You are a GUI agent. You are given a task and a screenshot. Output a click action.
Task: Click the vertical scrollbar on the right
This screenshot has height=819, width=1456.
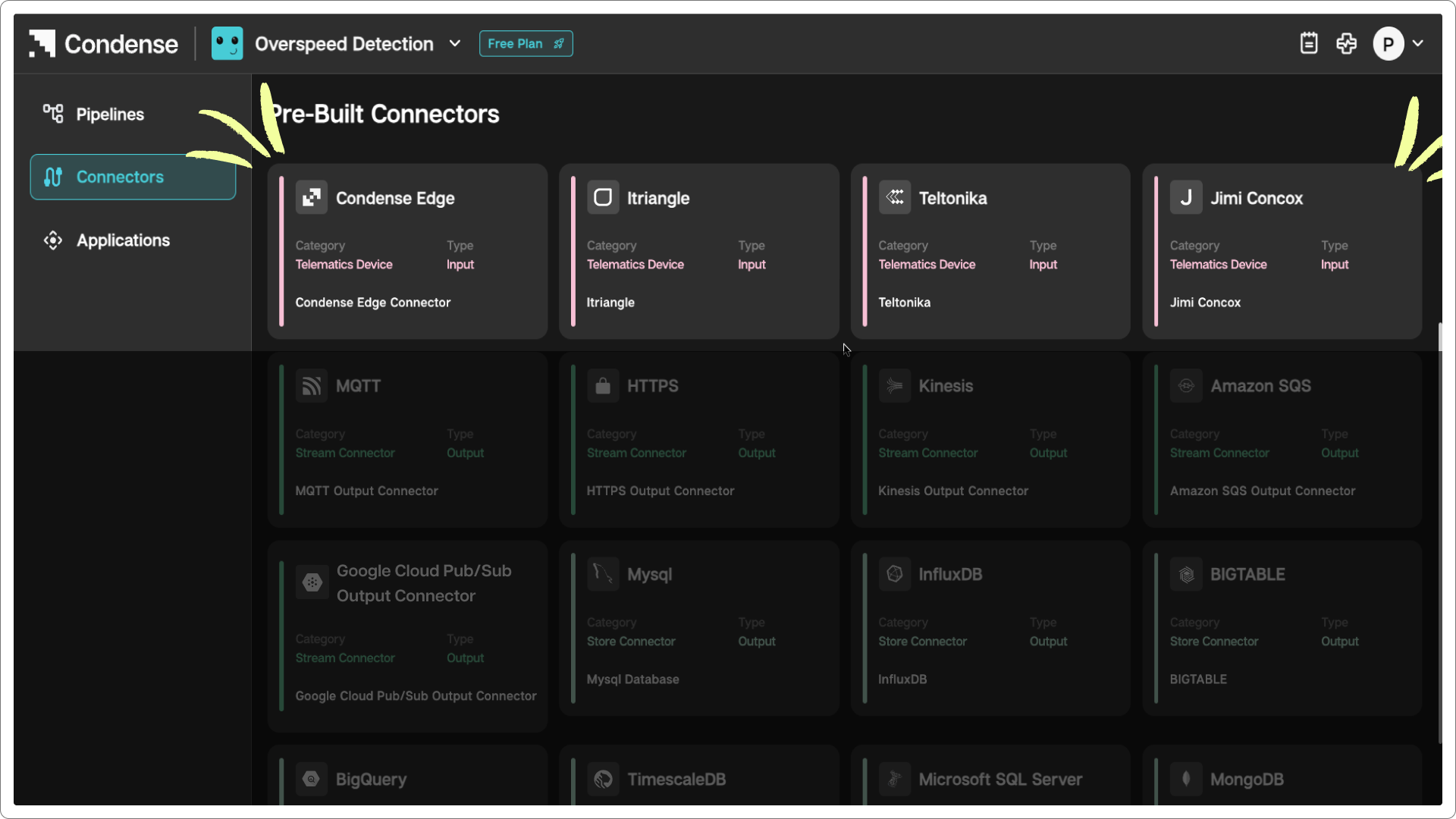(1439, 533)
